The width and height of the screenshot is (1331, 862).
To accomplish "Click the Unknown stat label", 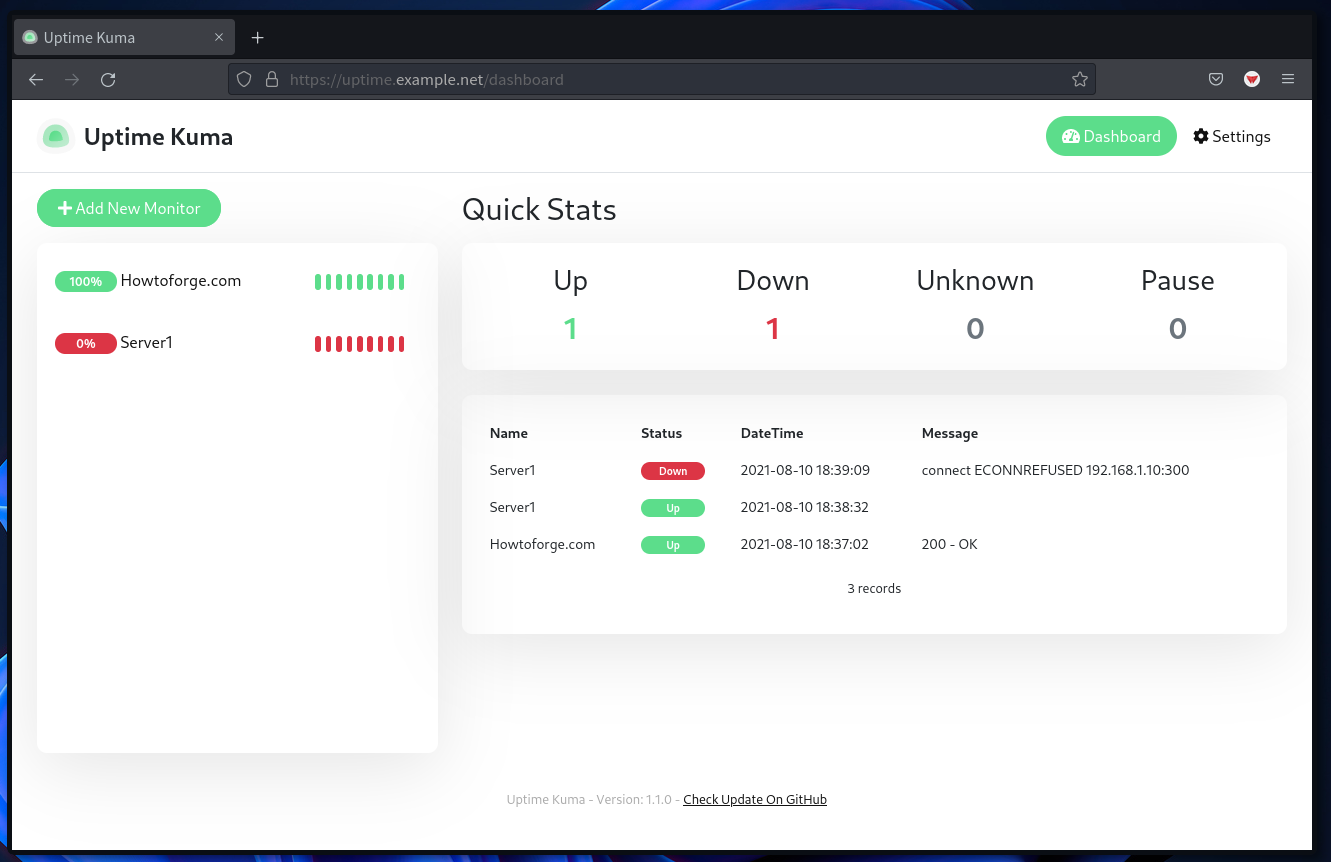I will (975, 281).
